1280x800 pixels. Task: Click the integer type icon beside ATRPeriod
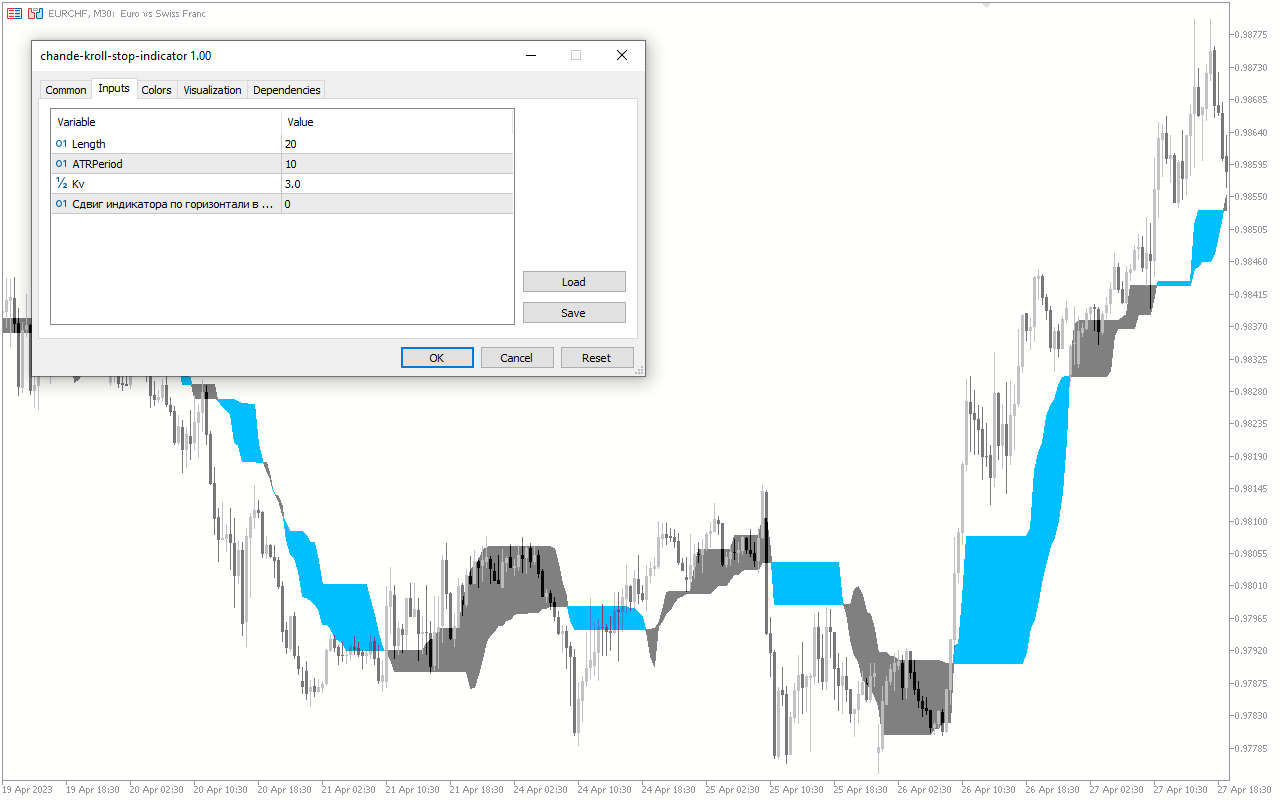tap(61, 164)
